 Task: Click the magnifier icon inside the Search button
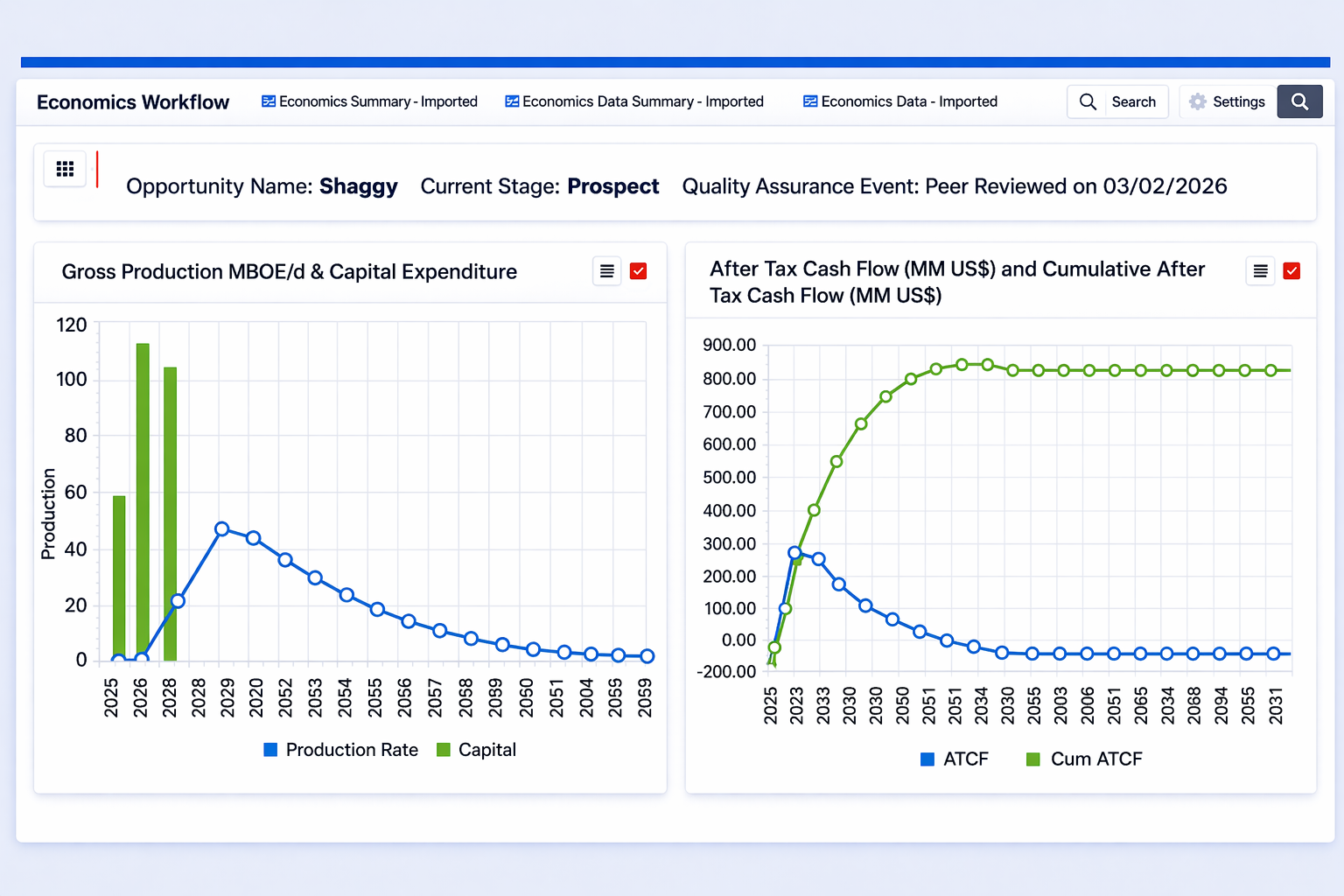(1088, 101)
